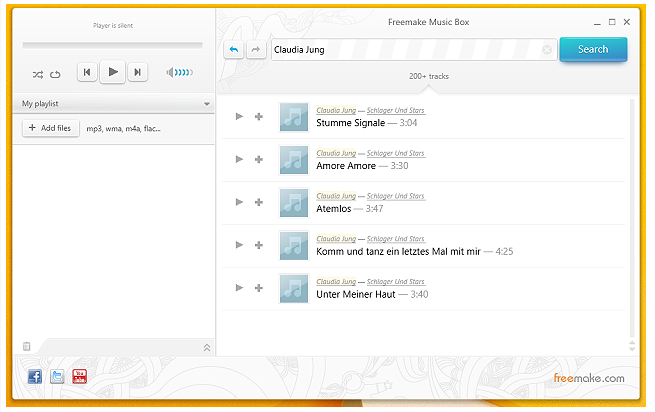The height and width of the screenshot is (412, 655).
Task: Add Stumme Signale to playlist
Action: [259, 117]
